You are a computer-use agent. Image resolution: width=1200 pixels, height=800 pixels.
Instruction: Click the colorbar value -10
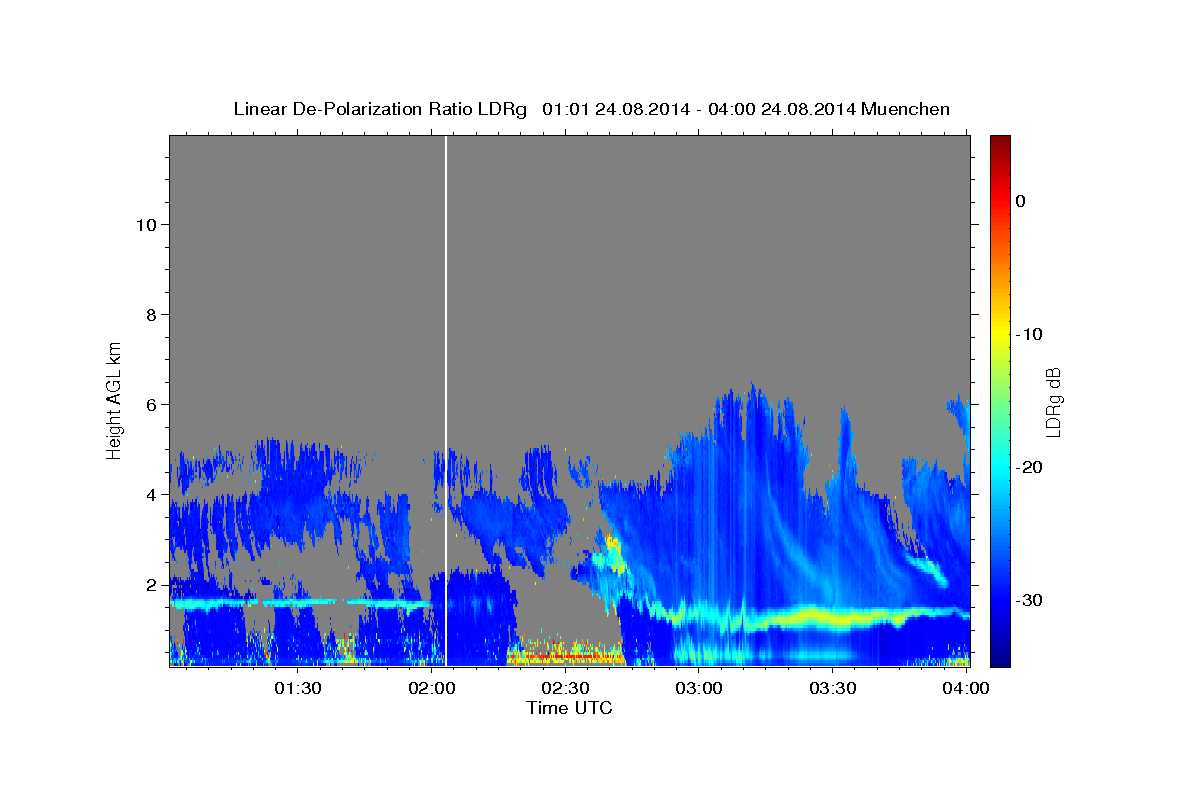click(1028, 334)
